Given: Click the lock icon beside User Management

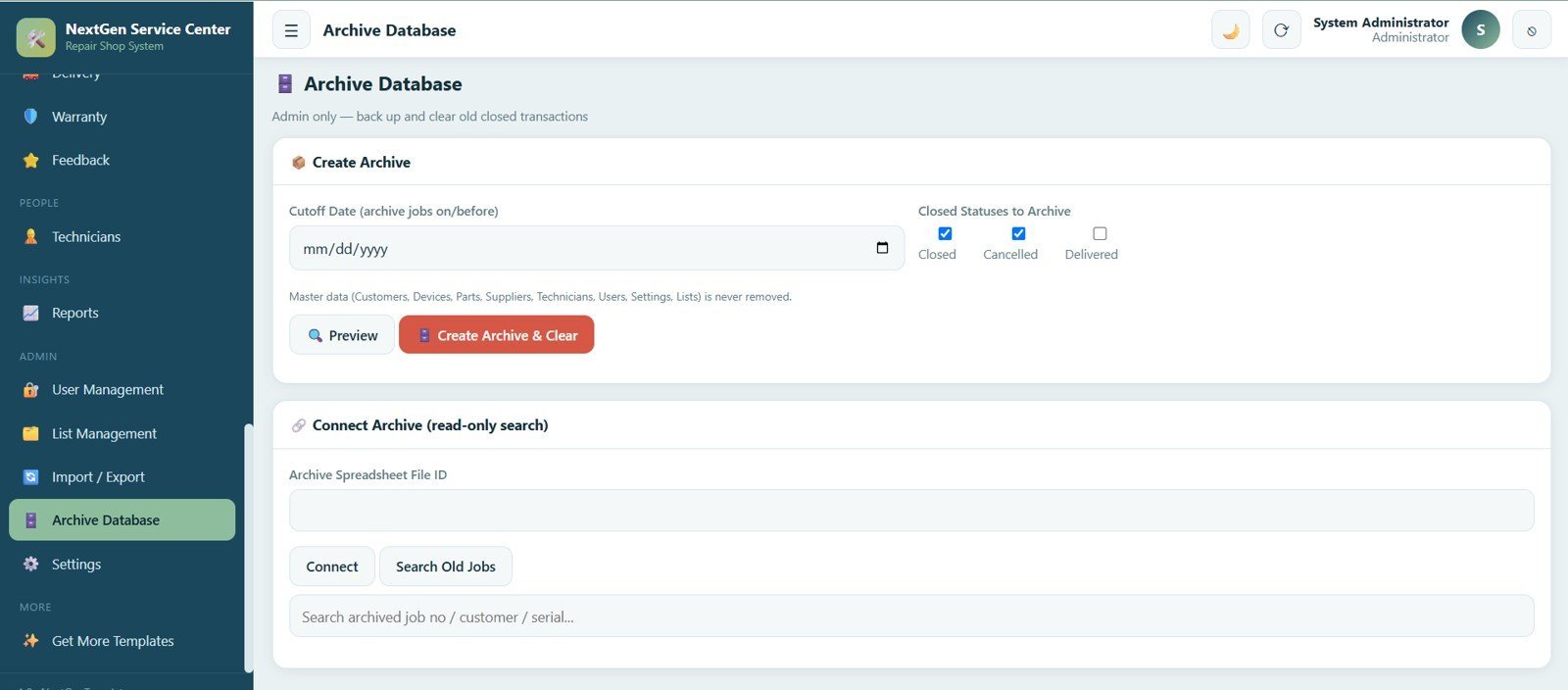Looking at the screenshot, I should click(x=31, y=389).
